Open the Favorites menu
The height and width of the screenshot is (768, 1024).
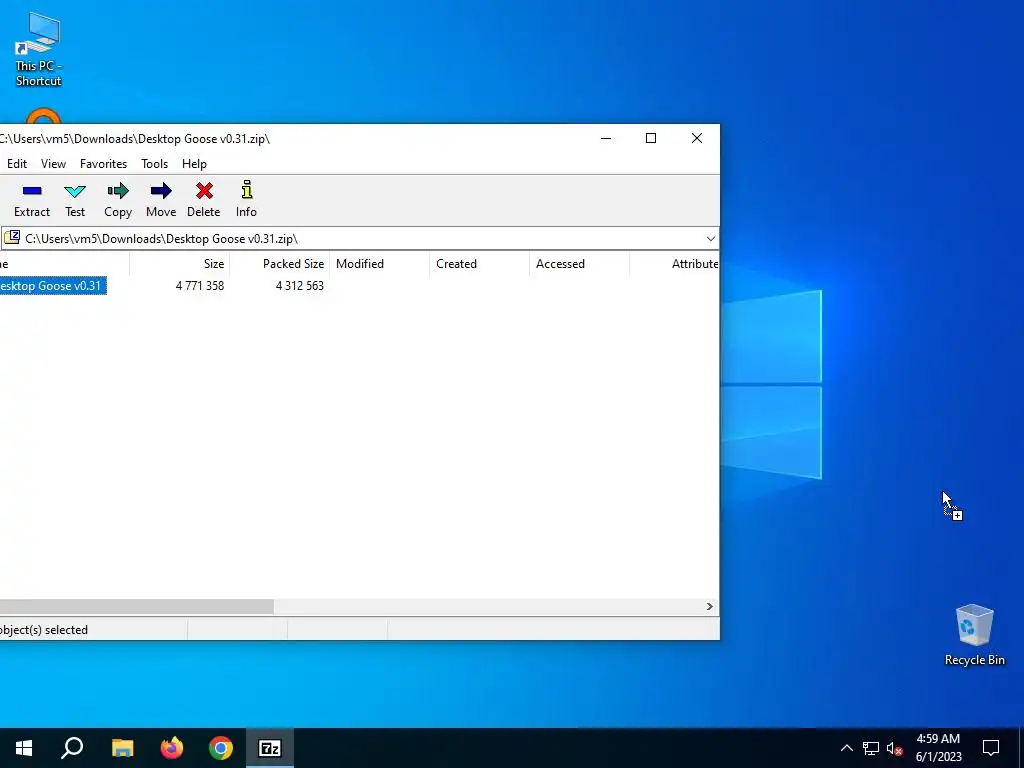(x=103, y=164)
